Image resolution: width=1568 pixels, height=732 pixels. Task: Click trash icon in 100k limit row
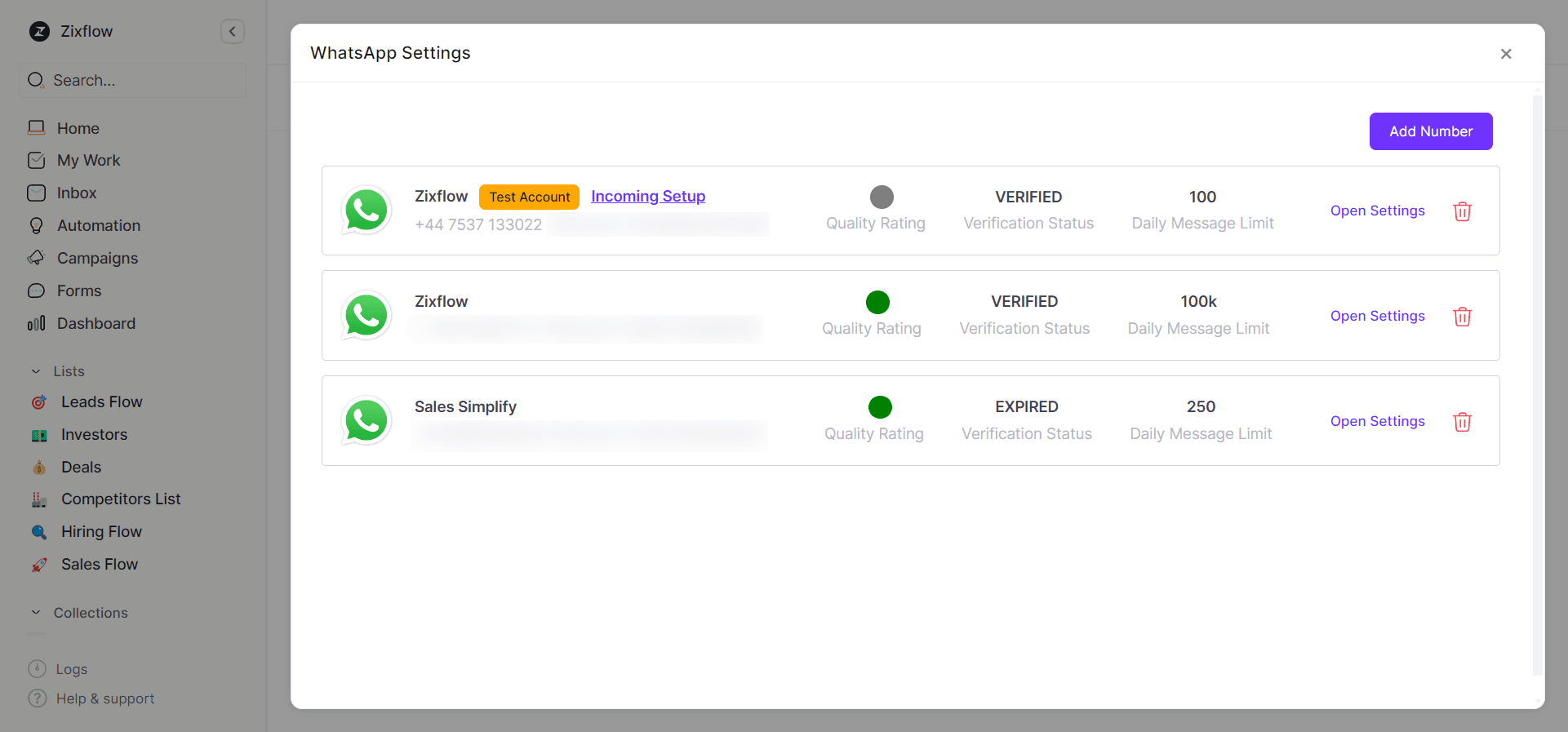click(x=1462, y=317)
